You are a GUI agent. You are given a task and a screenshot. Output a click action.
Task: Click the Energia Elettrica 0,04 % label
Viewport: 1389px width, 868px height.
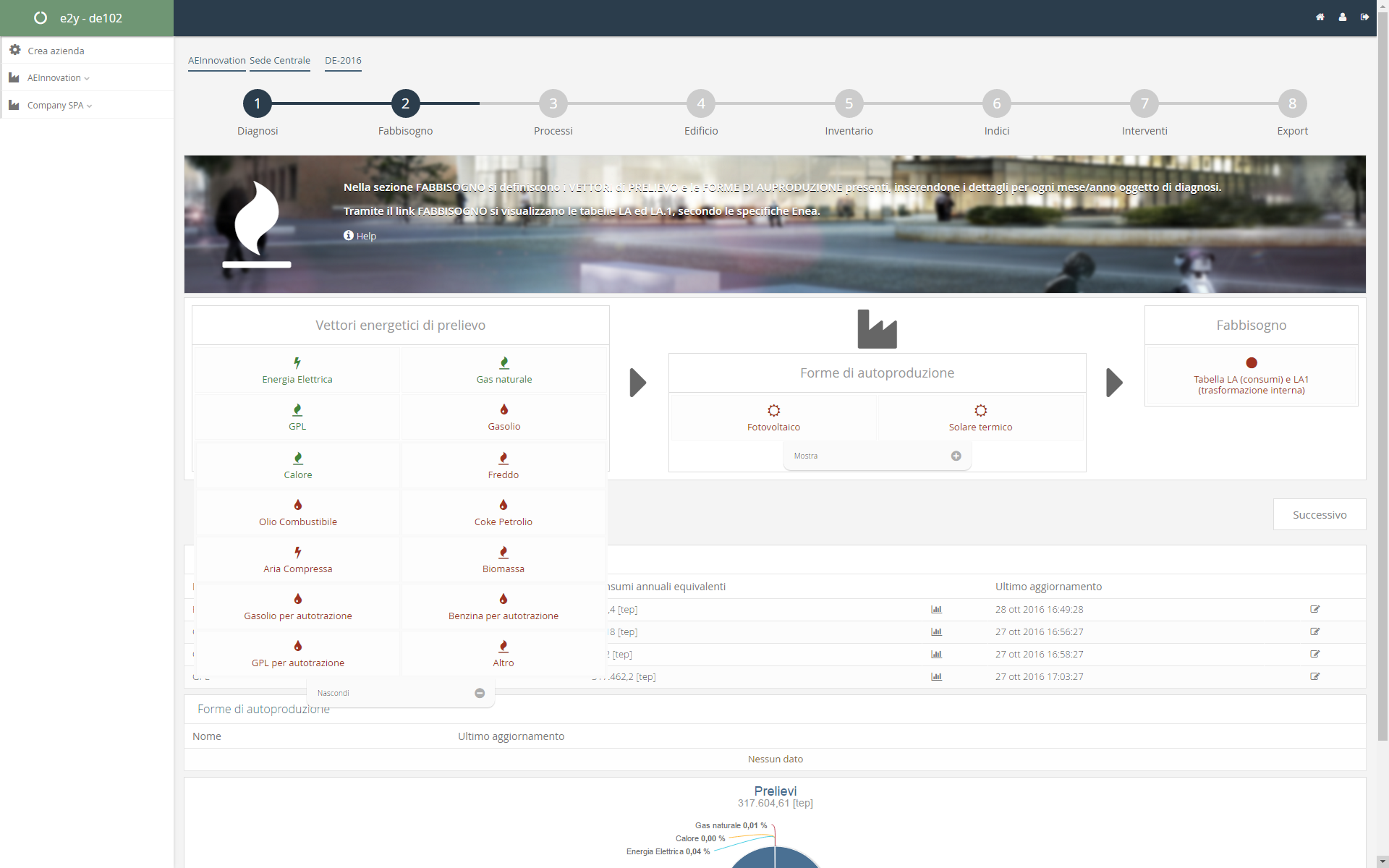[x=668, y=851]
